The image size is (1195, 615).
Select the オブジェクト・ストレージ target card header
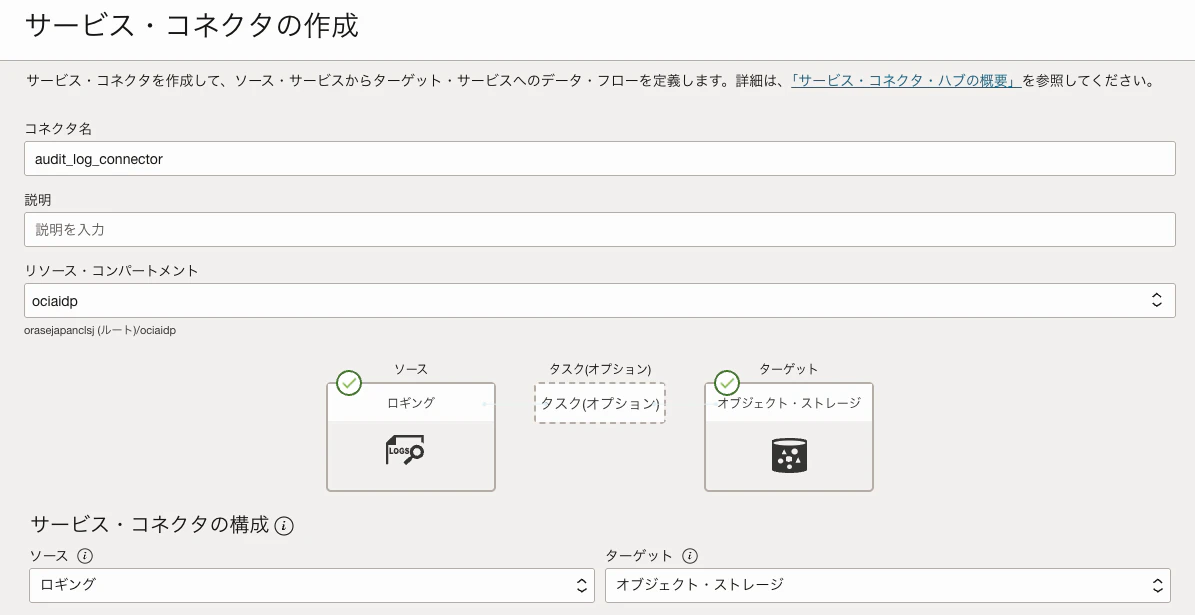789,402
